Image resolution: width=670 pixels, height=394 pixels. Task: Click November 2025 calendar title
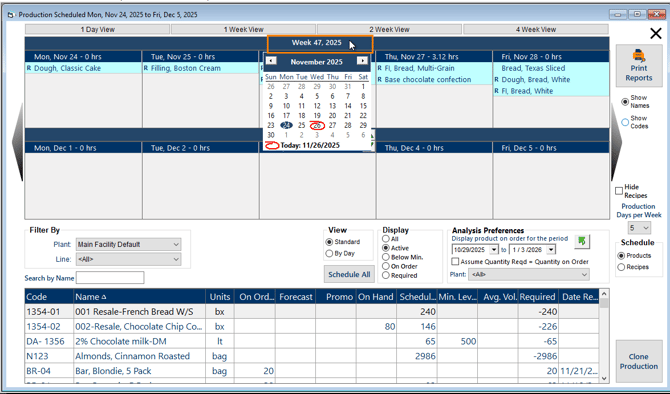pos(317,62)
